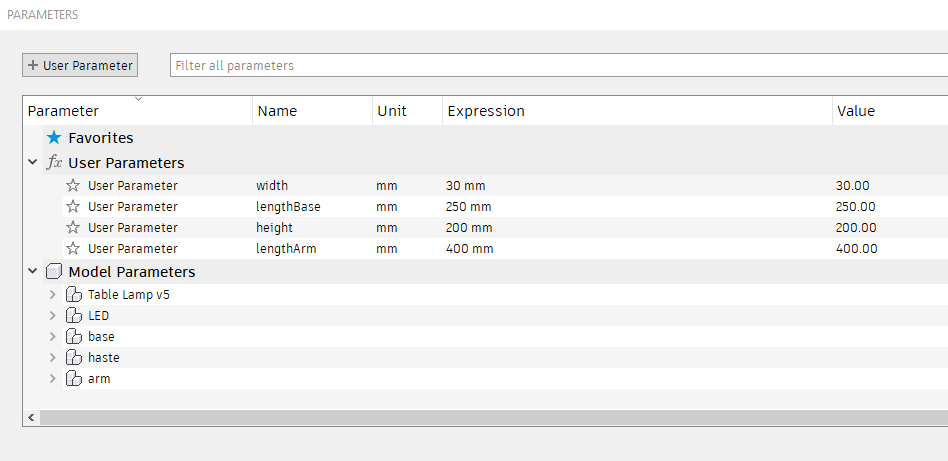Edit the height expression 200 mm
This screenshot has width=948, height=461.
469,228
